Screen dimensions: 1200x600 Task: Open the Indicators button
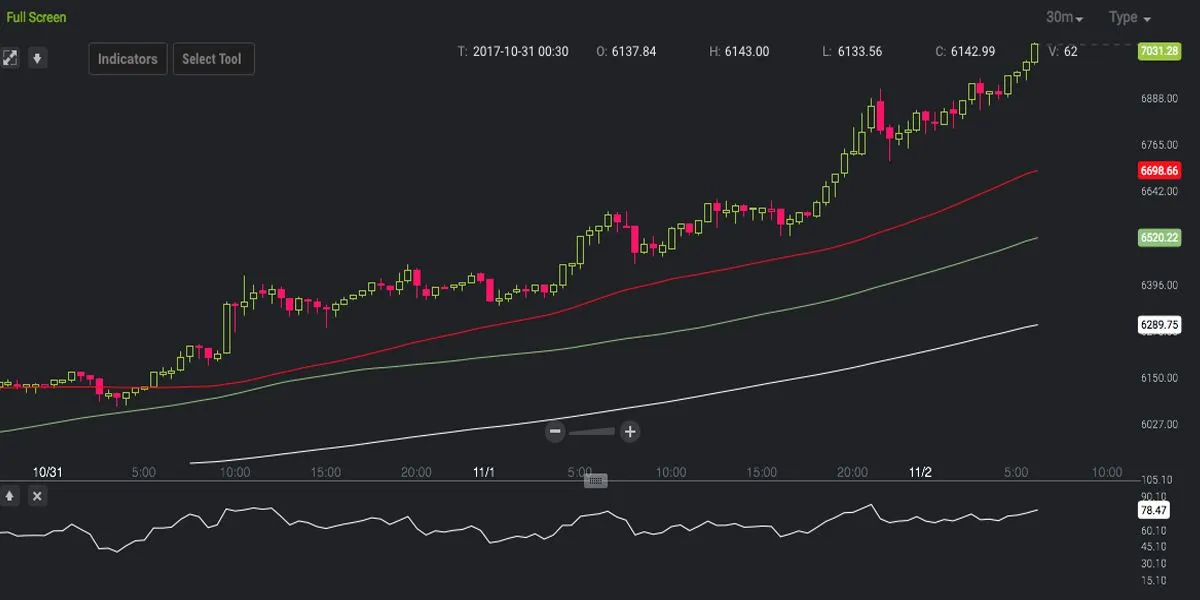pyautogui.click(x=128, y=59)
